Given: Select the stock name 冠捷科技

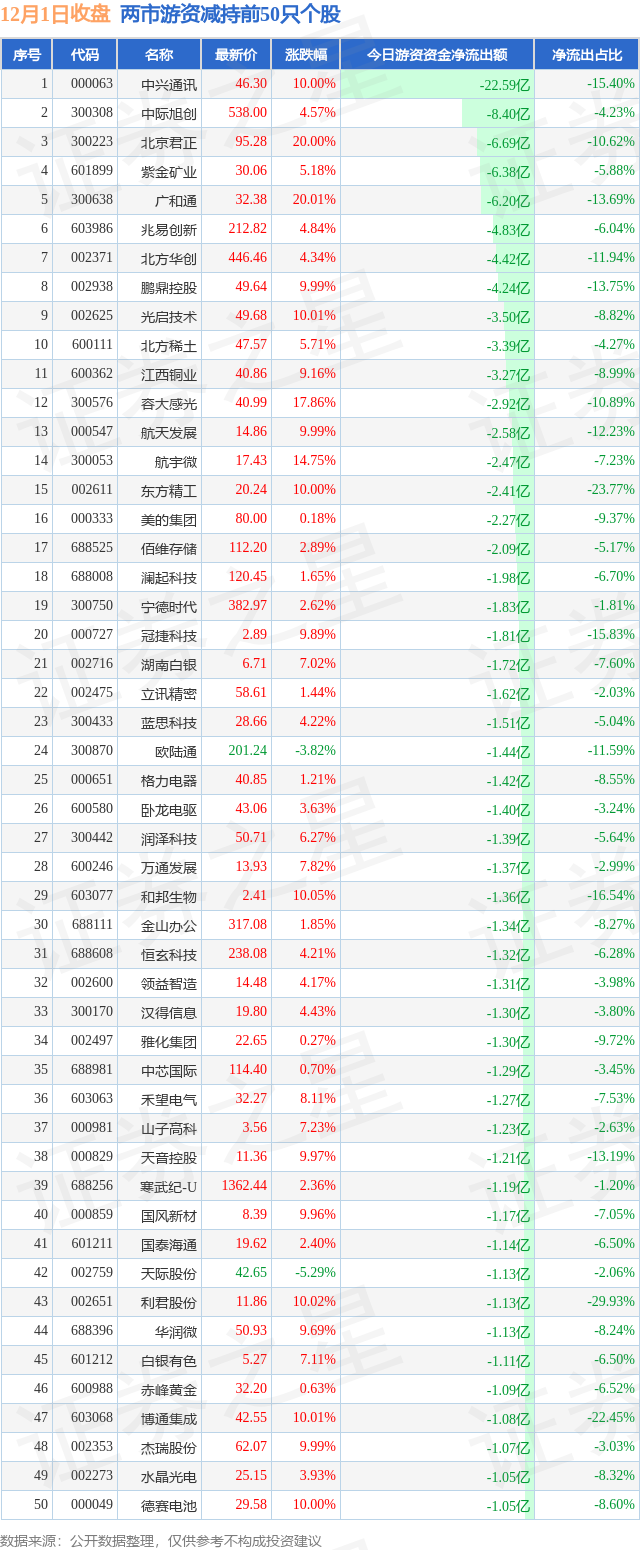Looking at the screenshot, I should (x=169, y=635).
